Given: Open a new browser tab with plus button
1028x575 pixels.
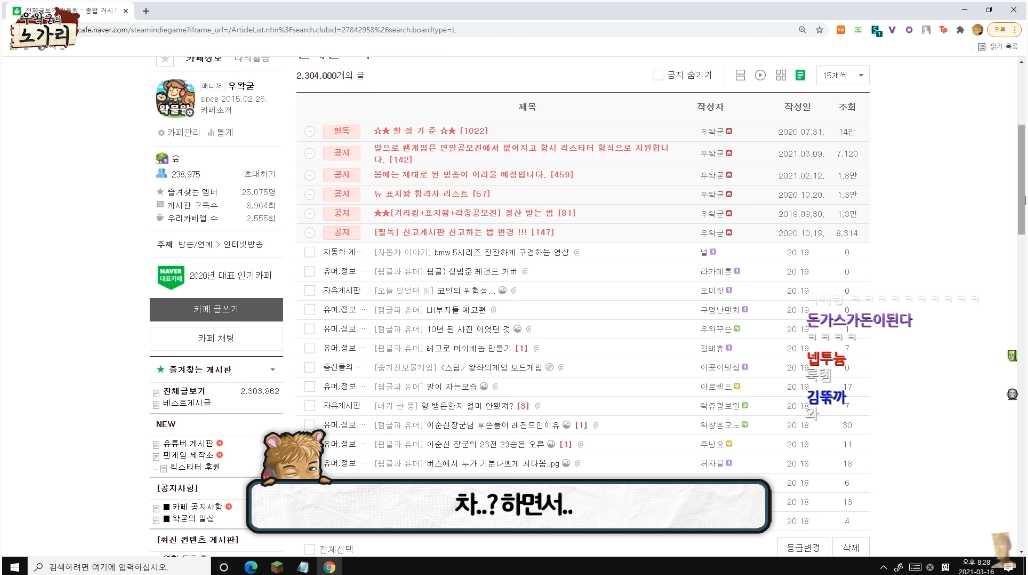Looking at the screenshot, I should coord(146,10).
